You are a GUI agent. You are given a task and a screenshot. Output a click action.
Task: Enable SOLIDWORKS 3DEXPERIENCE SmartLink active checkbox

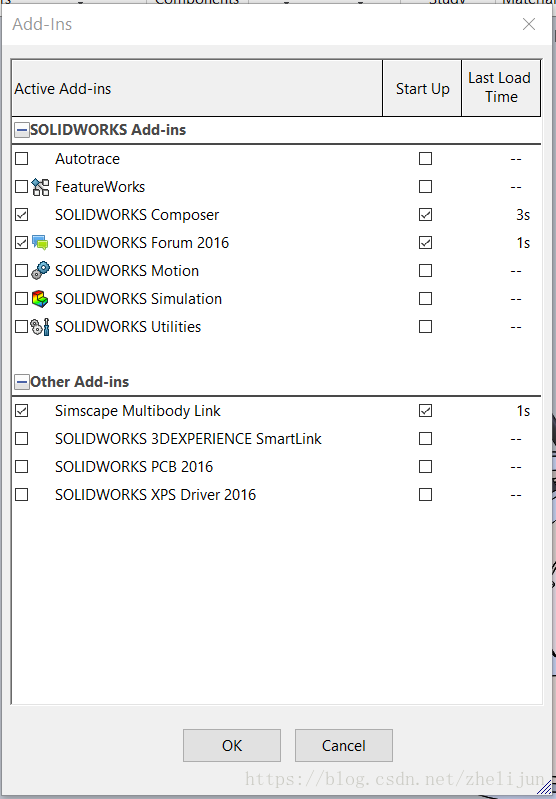tap(21, 438)
